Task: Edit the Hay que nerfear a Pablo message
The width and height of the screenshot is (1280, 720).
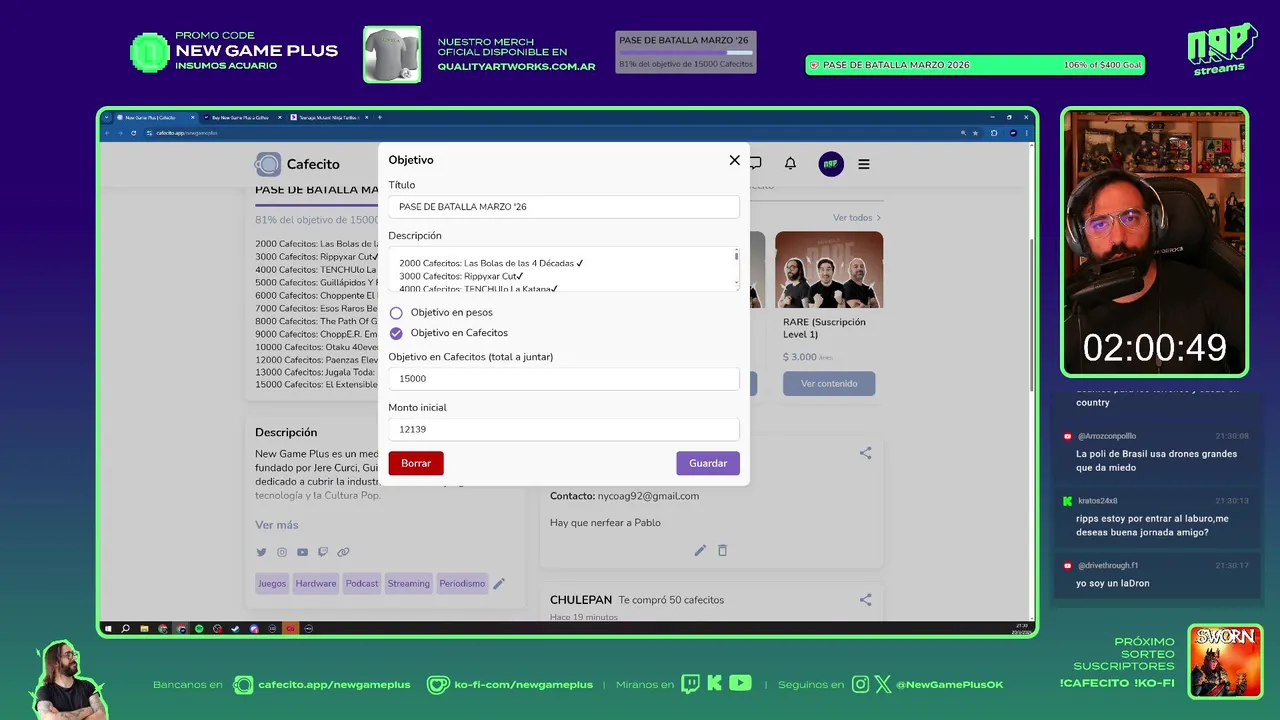Action: [x=700, y=550]
